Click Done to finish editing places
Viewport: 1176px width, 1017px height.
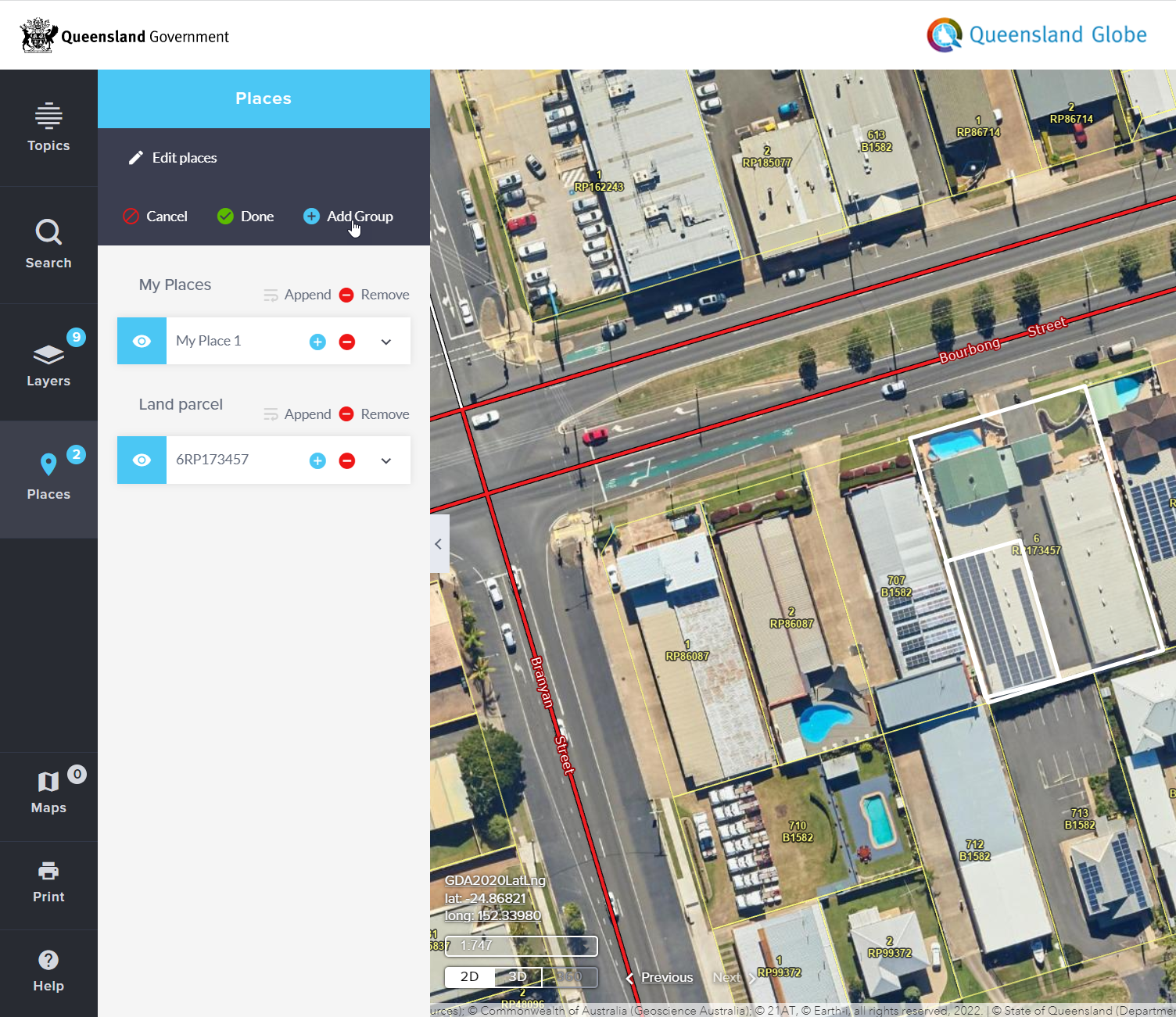(x=246, y=217)
